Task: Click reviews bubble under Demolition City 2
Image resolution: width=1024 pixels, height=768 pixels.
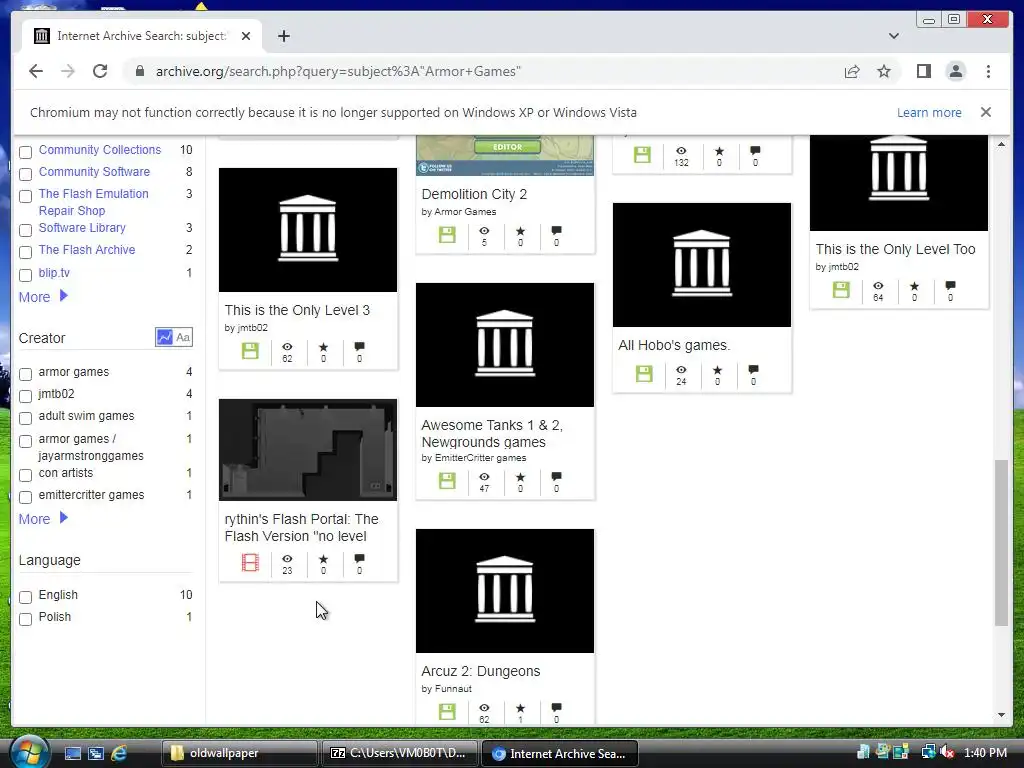Action: click(x=556, y=231)
